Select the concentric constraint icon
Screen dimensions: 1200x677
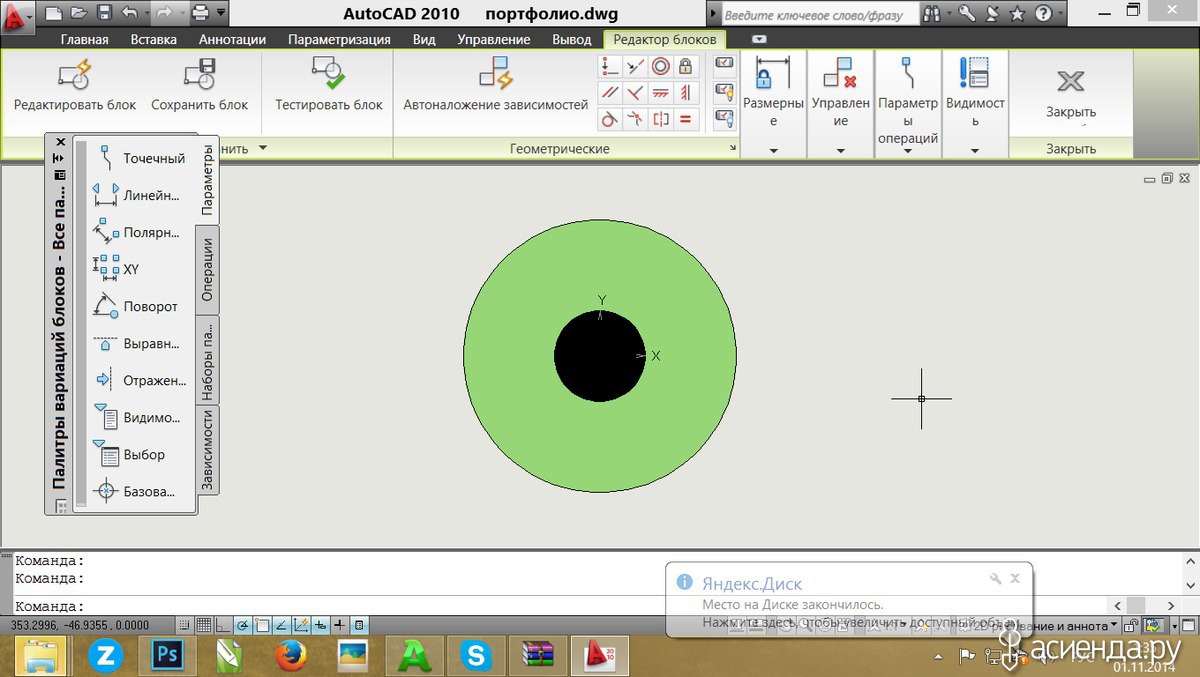(661, 67)
